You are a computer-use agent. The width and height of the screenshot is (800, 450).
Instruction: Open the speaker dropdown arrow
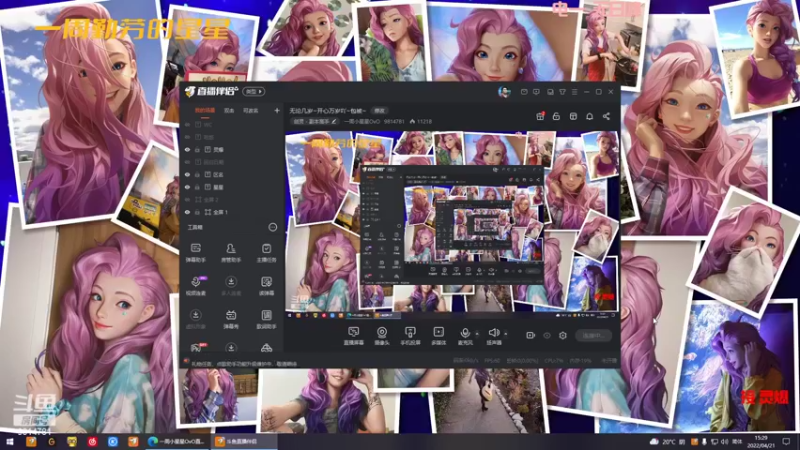[506, 334]
